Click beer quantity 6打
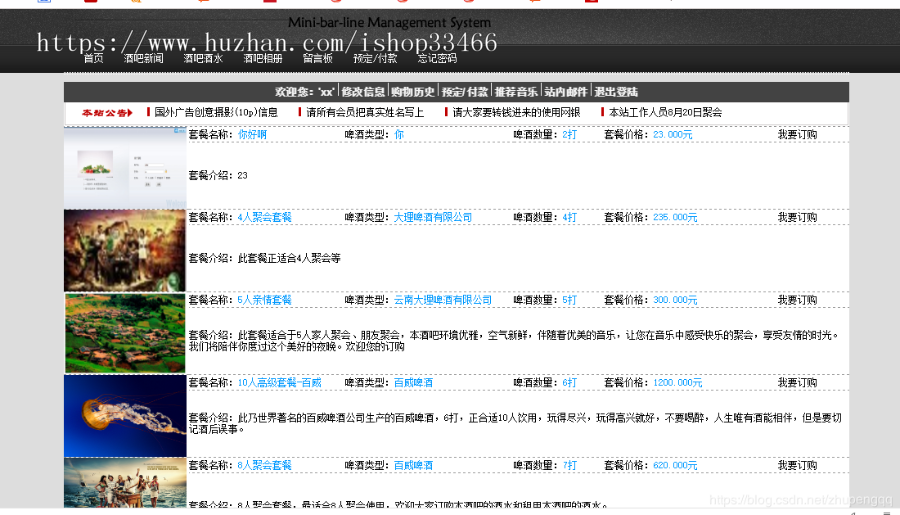 click(x=569, y=383)
